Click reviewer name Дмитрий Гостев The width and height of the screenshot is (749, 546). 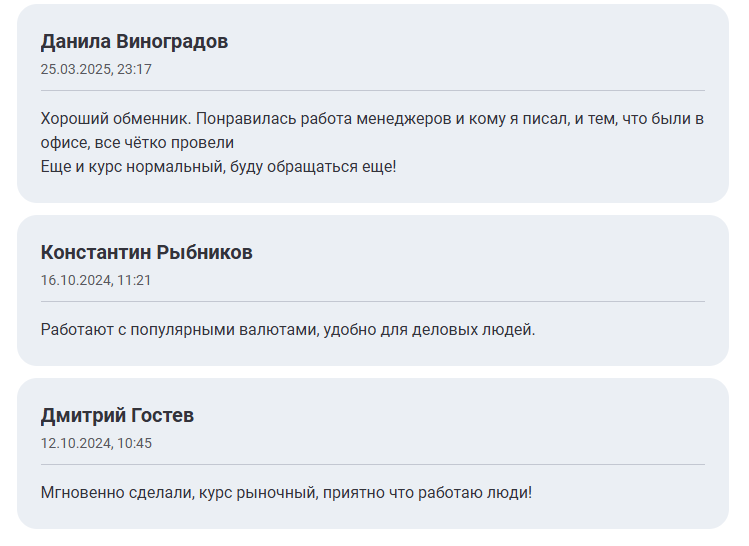pos(117,415)
